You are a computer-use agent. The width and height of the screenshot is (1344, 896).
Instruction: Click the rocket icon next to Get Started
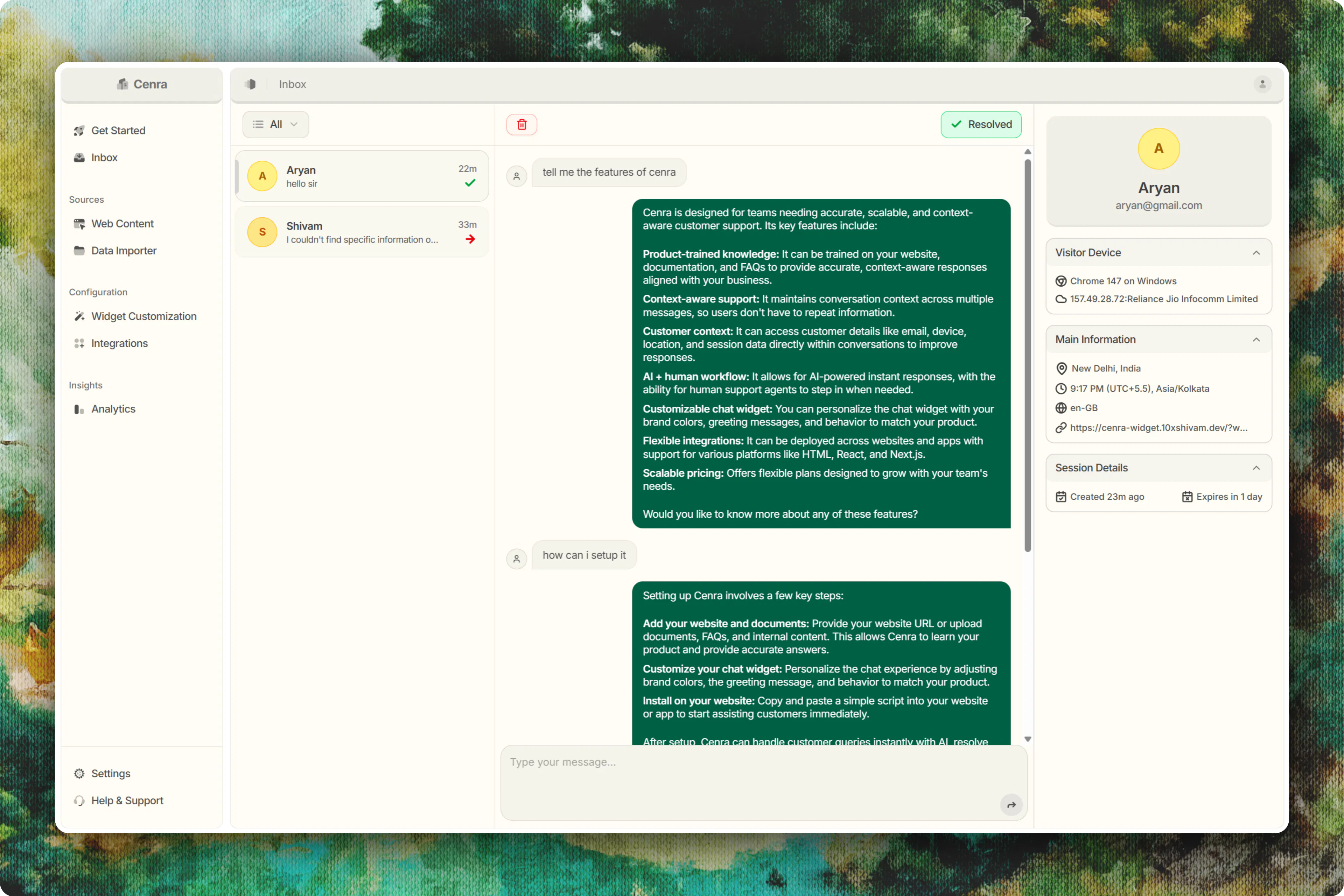point(79,130)
